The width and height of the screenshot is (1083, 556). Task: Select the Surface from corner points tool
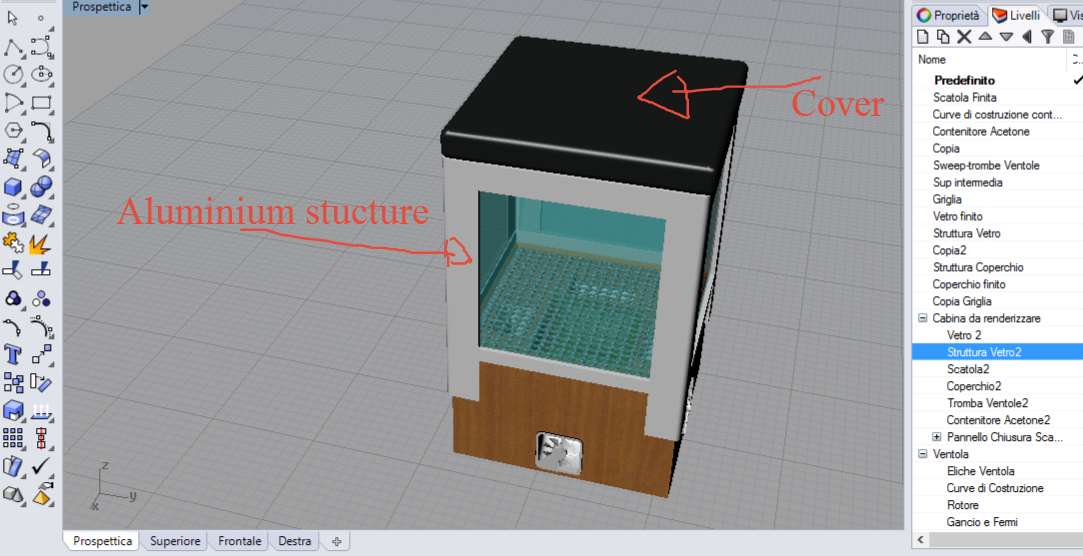[13, 159]
